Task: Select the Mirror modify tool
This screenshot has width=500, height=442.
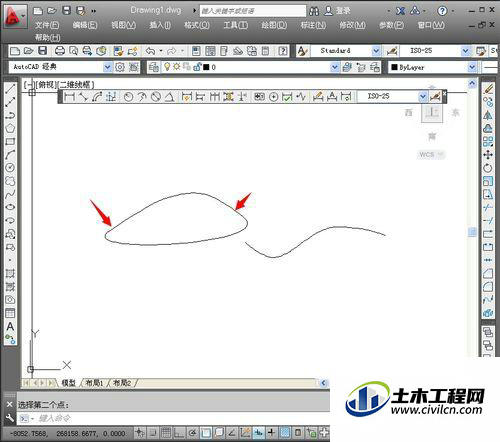Action: pyautogui.click(x=488, y=115)
